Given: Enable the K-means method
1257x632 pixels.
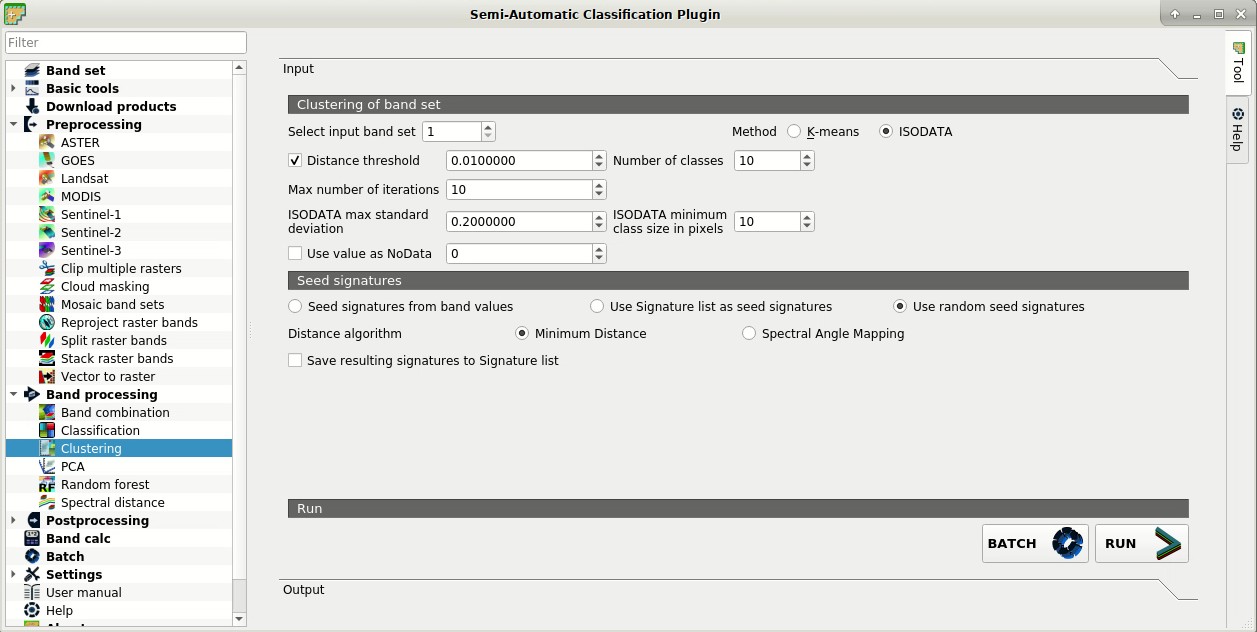Looking at the screenshot, I should [x=794, y=131].
